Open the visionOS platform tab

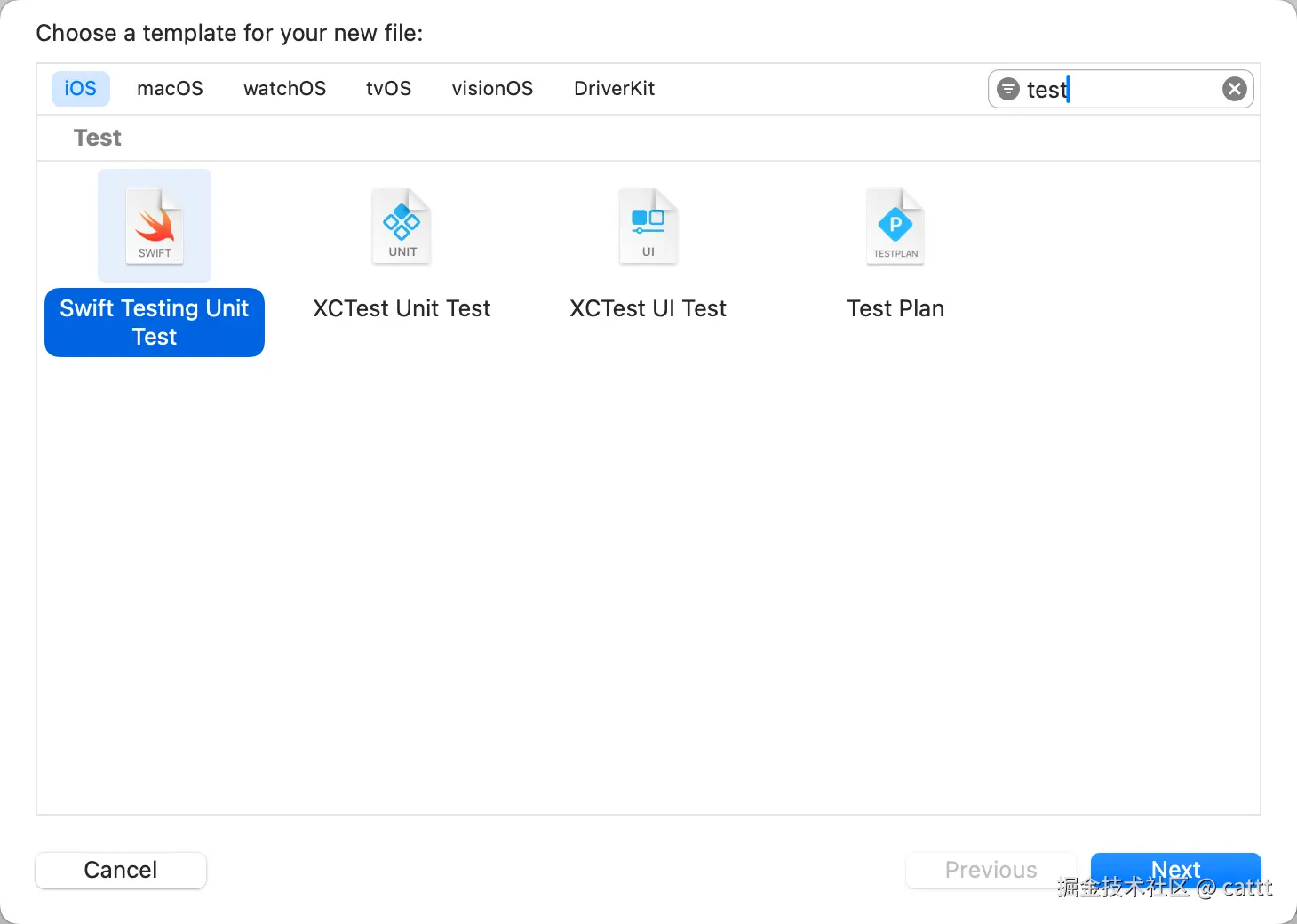click(492, 88)
